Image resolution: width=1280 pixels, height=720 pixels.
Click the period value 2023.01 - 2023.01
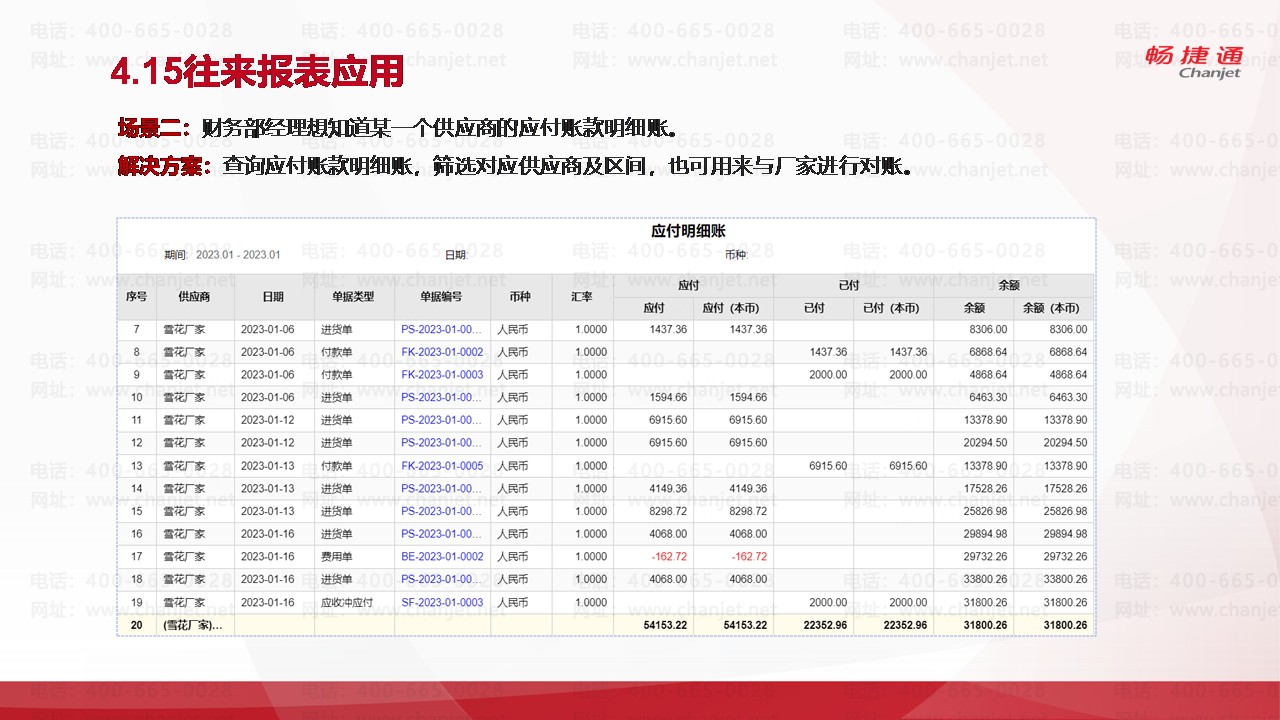[238, 255]
